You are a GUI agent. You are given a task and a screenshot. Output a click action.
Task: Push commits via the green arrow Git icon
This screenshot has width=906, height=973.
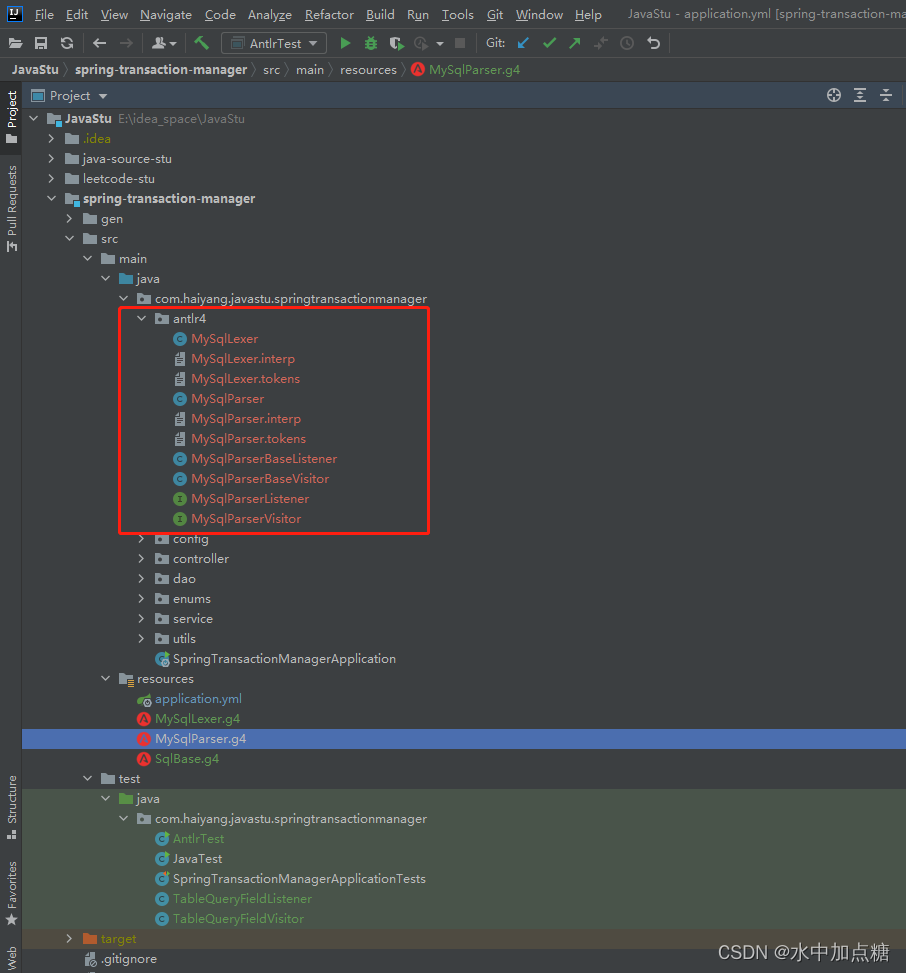[574, 43]
